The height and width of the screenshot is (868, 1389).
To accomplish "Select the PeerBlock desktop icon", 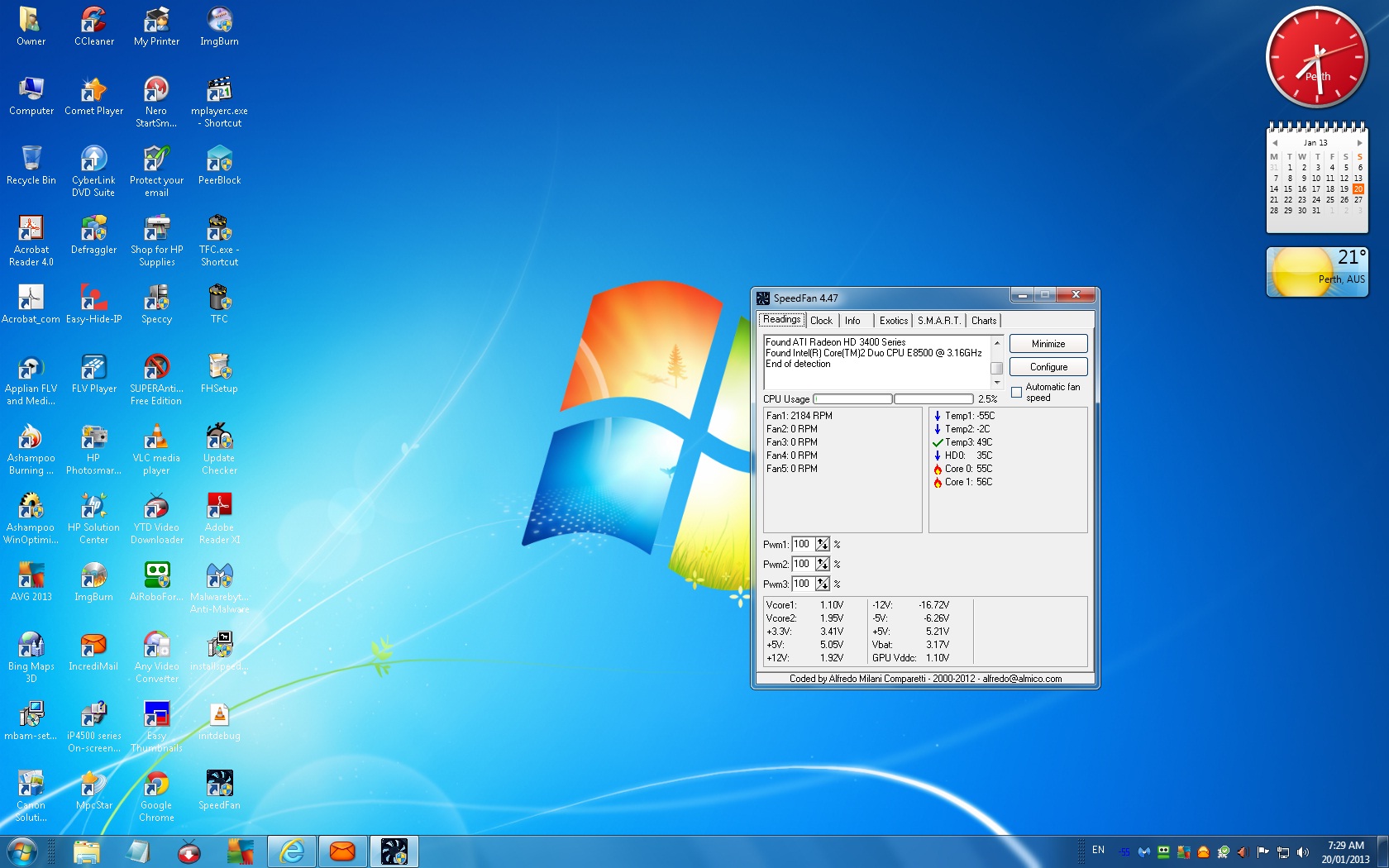I will [x=219, y=165].
